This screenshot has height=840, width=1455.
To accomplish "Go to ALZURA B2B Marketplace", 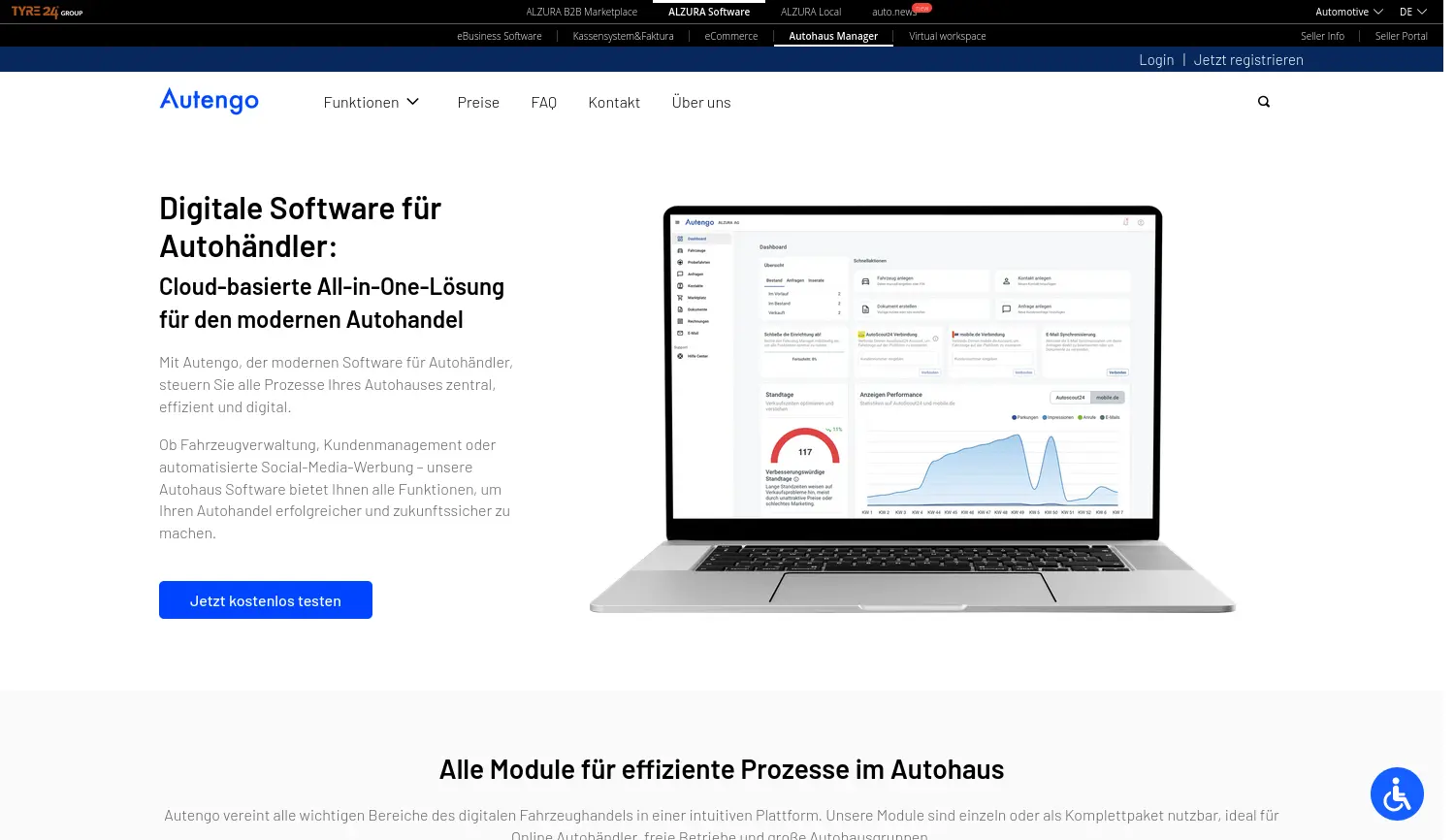I will coord(581,12).
